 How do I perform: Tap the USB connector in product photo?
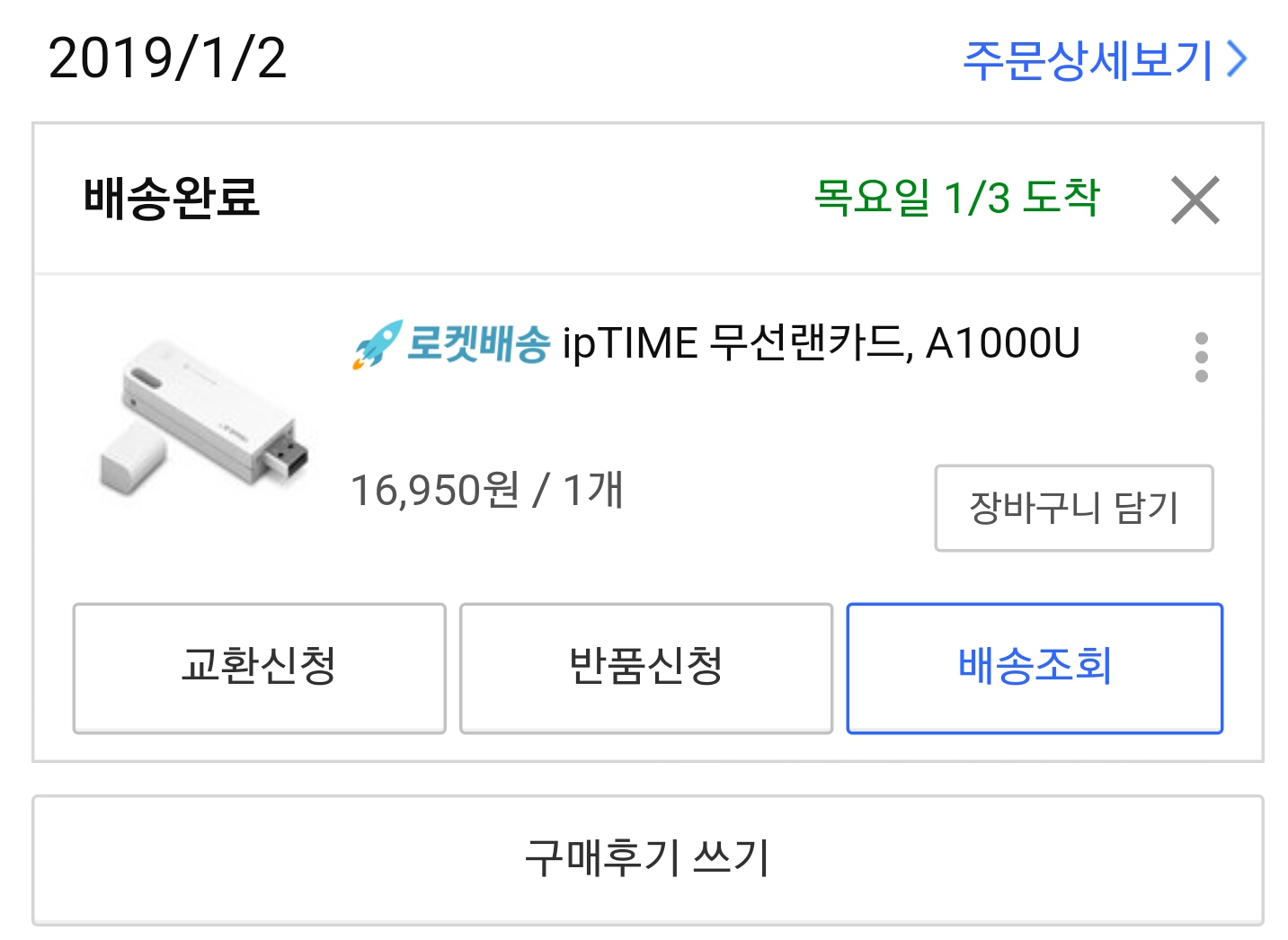pyautogui.click(x=286, y=456)
